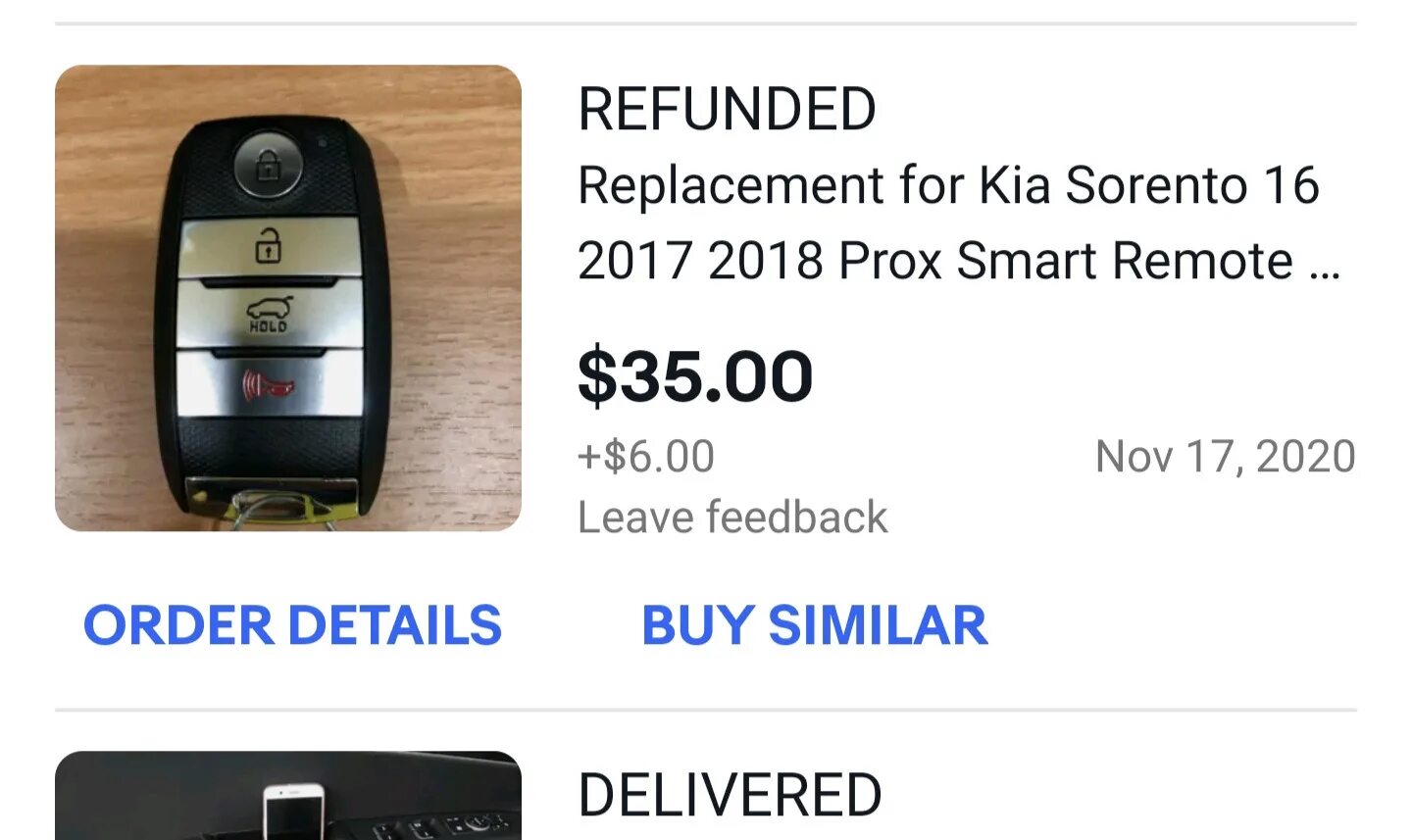Screen dimensions: 1412x840
Task: Click the +$6.00 shipping cost
Action: [646, 457]
